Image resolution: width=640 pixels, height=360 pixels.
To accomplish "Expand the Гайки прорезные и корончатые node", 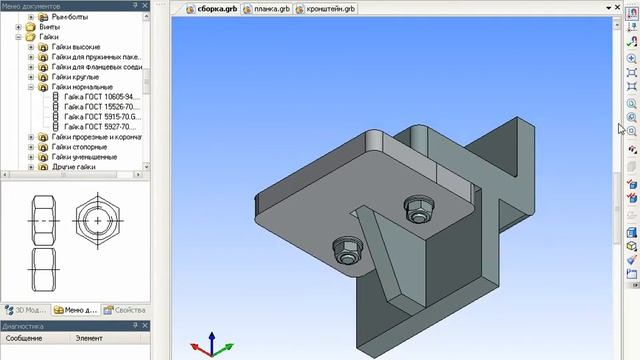I will (31, 137).
